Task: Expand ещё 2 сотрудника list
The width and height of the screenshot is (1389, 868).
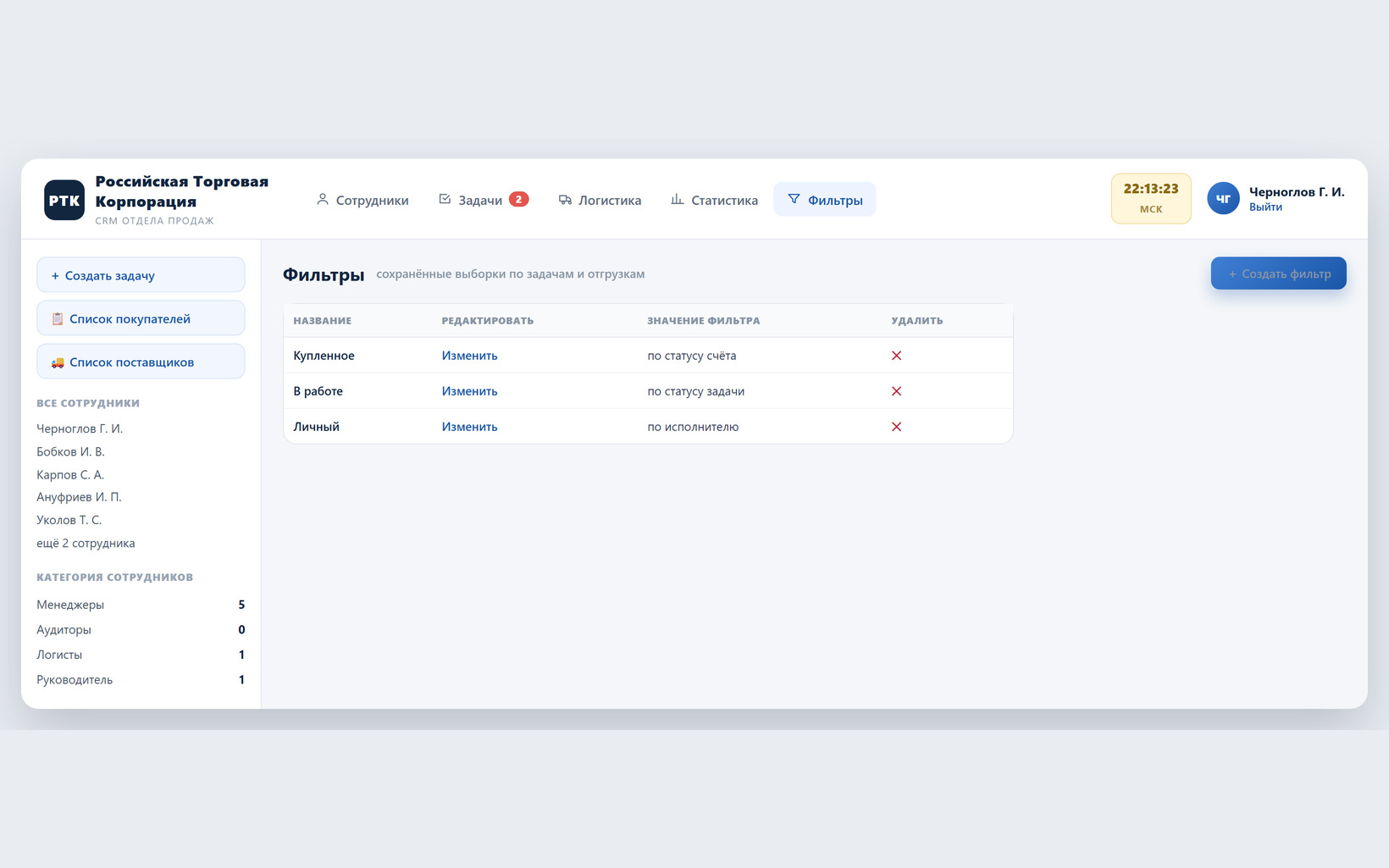Action: (x=86, y=544)
